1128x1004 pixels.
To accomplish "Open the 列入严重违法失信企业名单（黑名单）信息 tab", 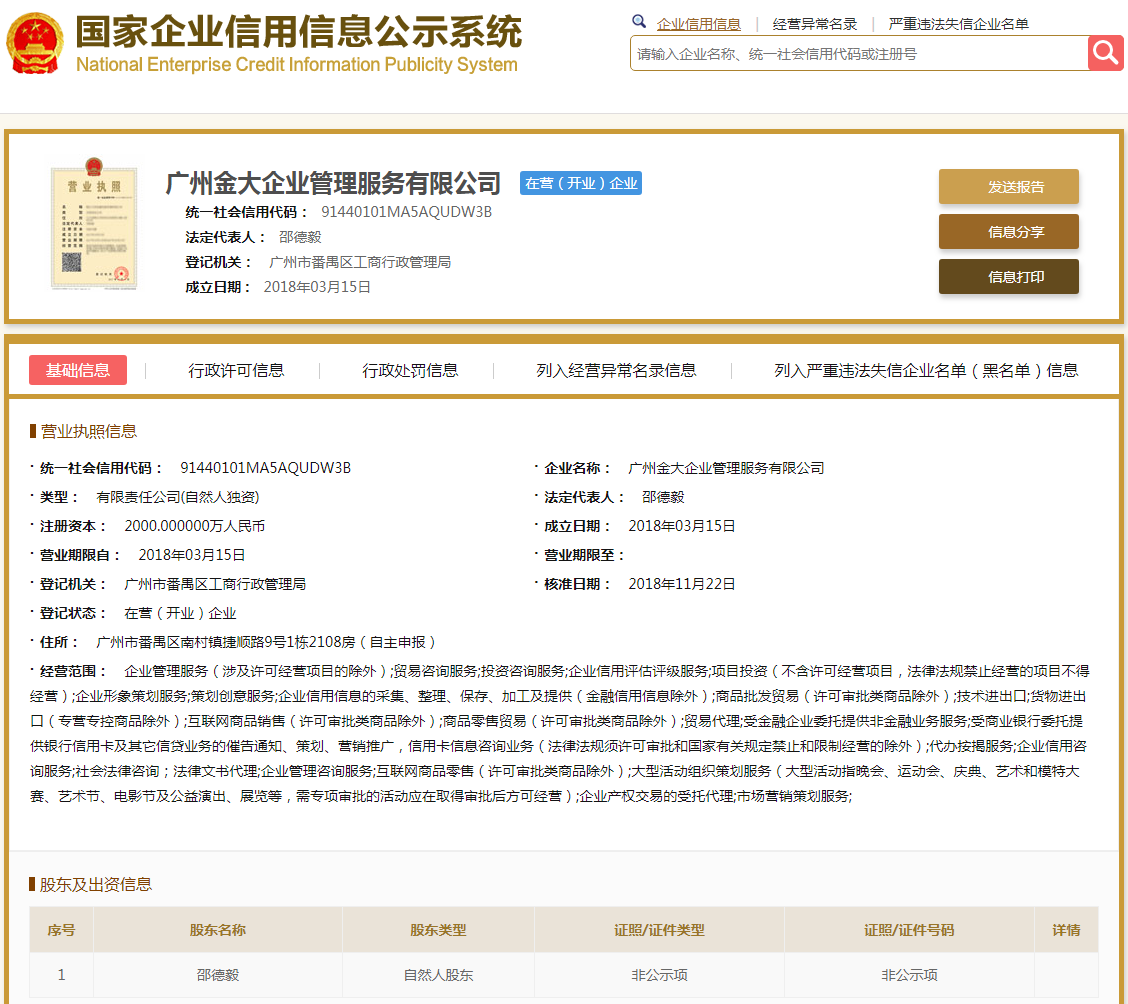I will tap(926, 370).
